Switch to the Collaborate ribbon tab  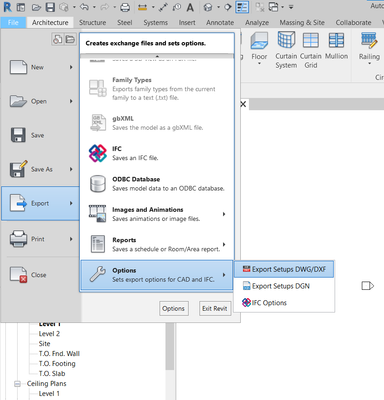pyautogui.click(x=353, y=23)
